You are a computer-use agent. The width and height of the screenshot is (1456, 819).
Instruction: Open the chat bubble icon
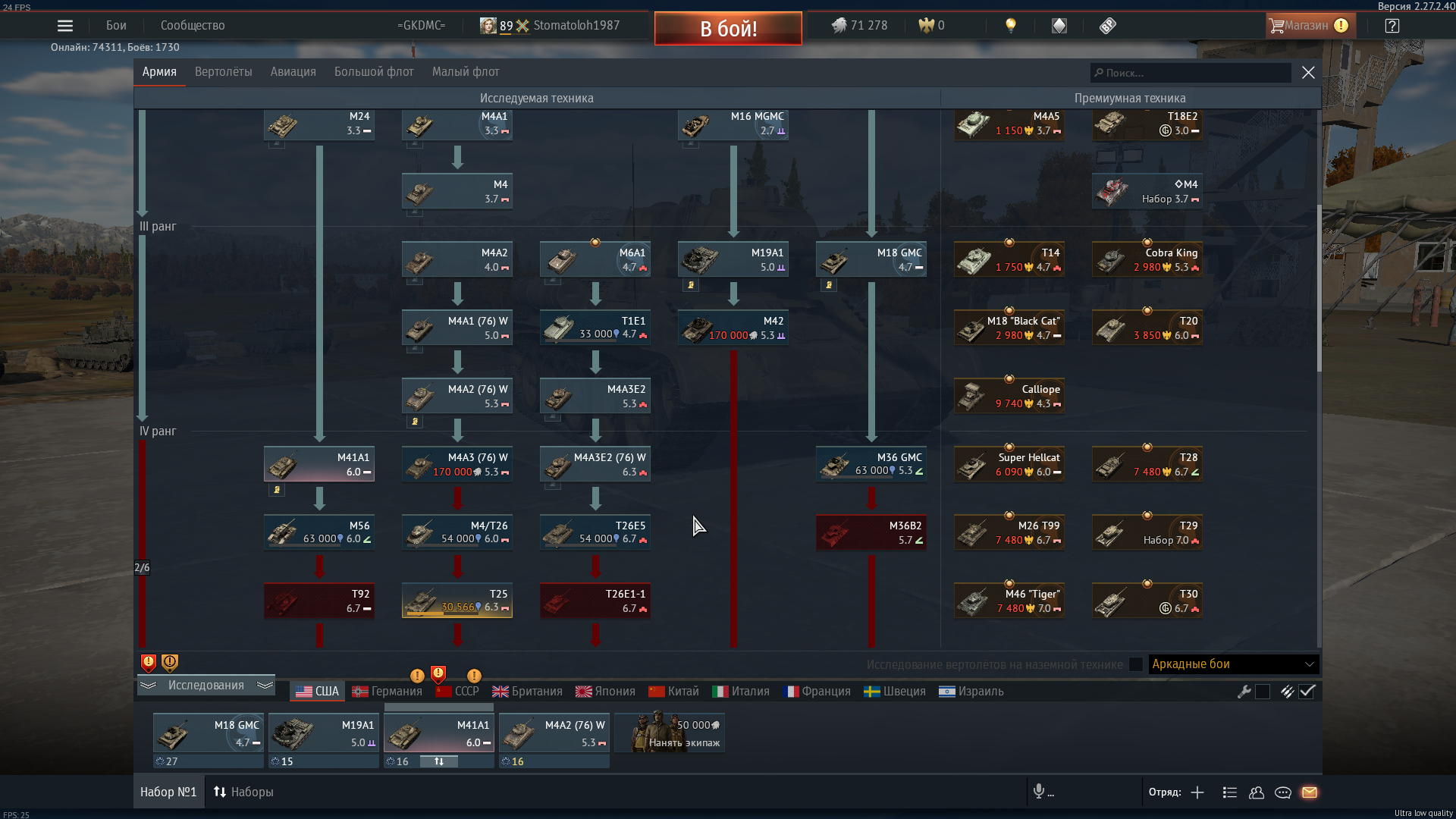click(x=1283, y=792)
